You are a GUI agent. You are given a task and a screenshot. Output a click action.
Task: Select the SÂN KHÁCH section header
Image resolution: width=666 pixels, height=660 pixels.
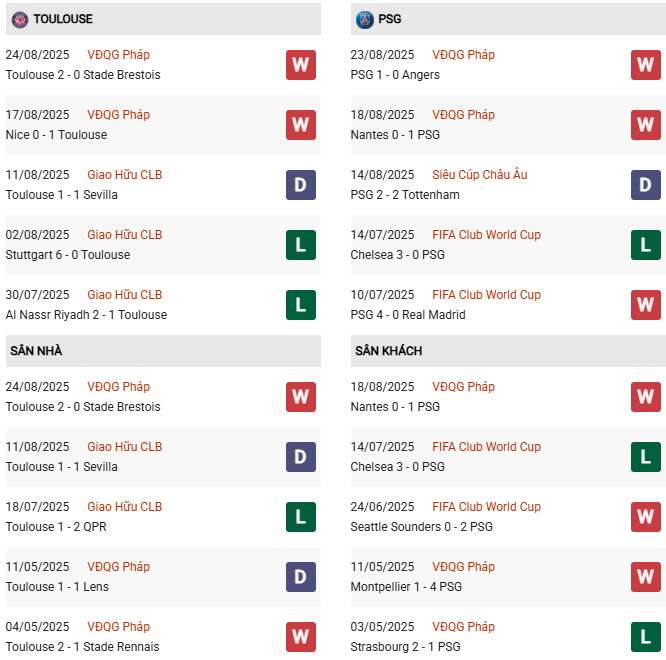click(388, 351)
